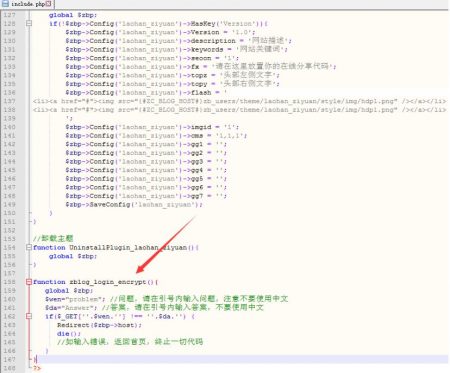450x373 pixels.
Task: Click line number 168 in the margin
Action: tap(10, 368)
